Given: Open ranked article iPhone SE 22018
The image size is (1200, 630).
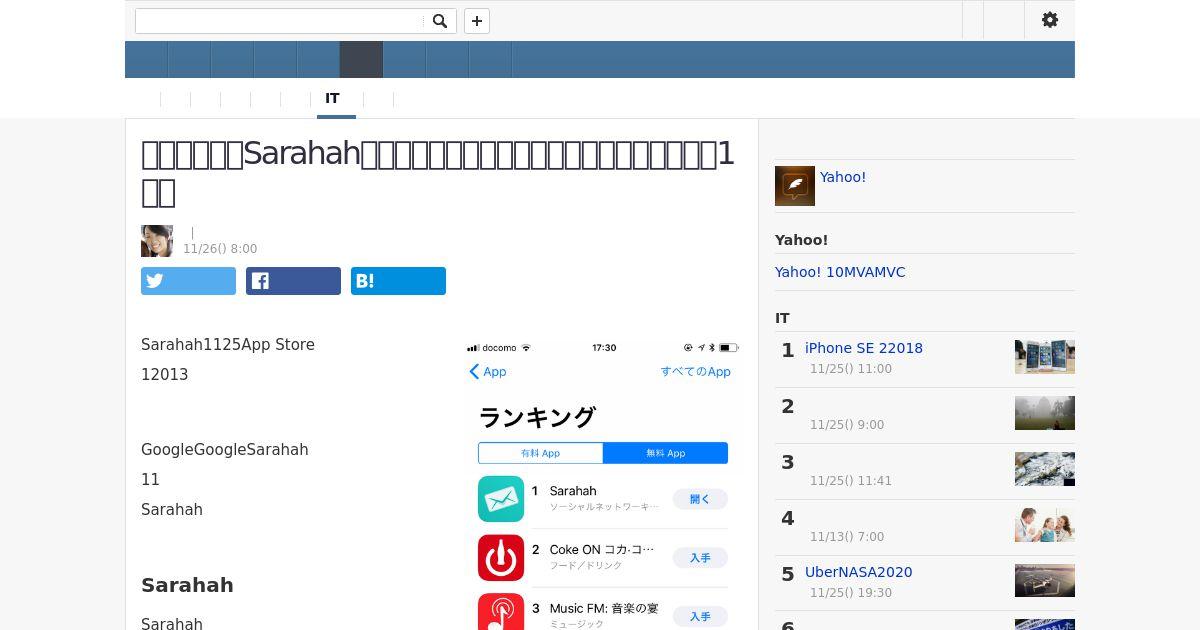Looking at the screenshot, I should (864, 348).
